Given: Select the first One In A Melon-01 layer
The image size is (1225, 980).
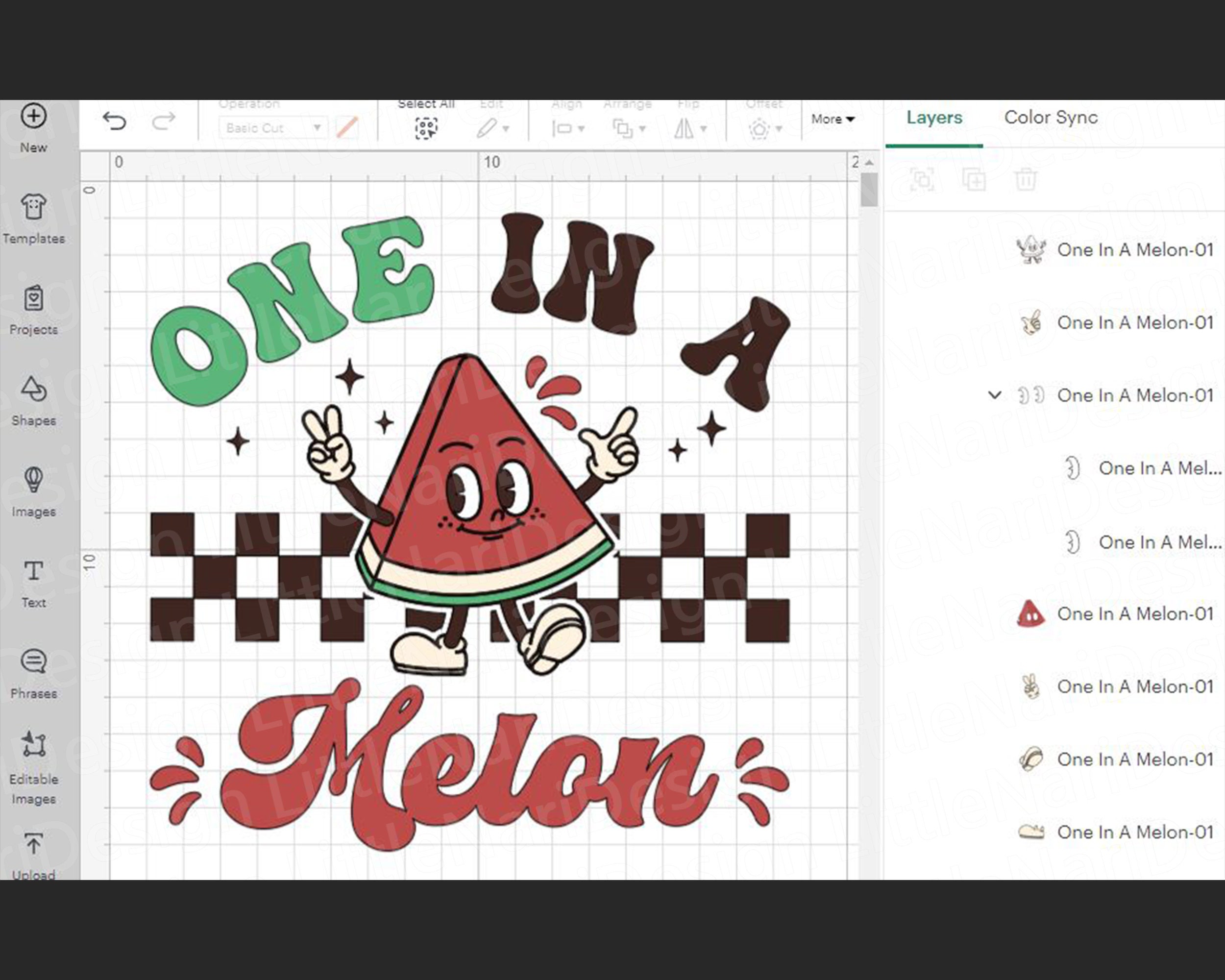Looking at the screenshot, I should coord(1114,250).
